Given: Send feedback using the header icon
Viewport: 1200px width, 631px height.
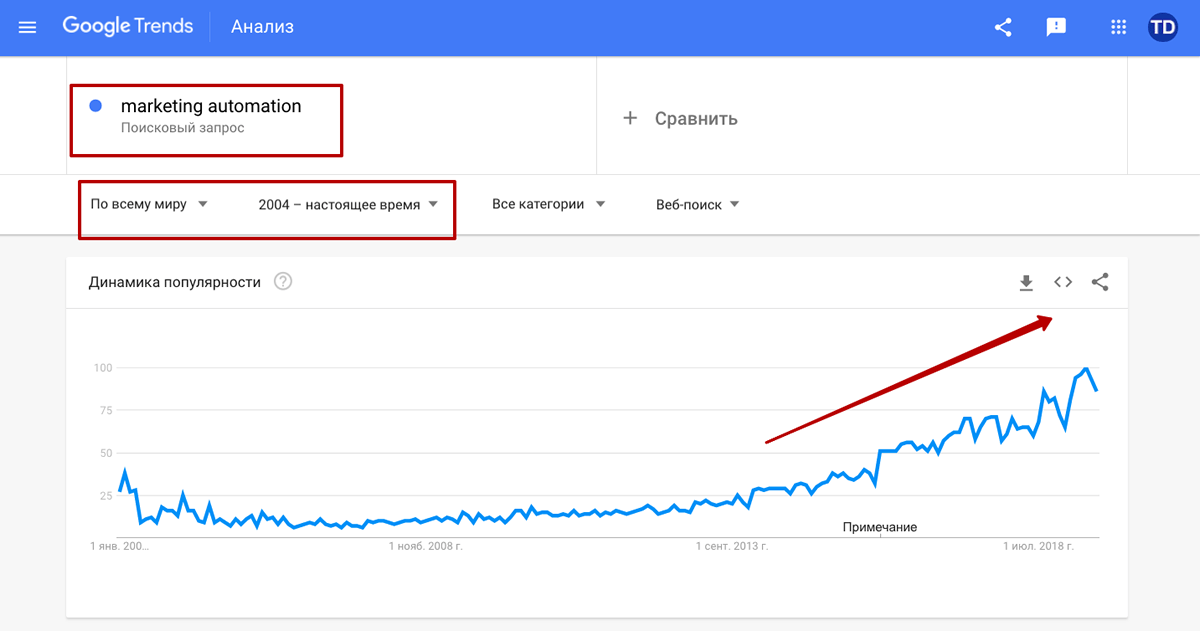Looking at the screenshot, I should pos(1056,27).
